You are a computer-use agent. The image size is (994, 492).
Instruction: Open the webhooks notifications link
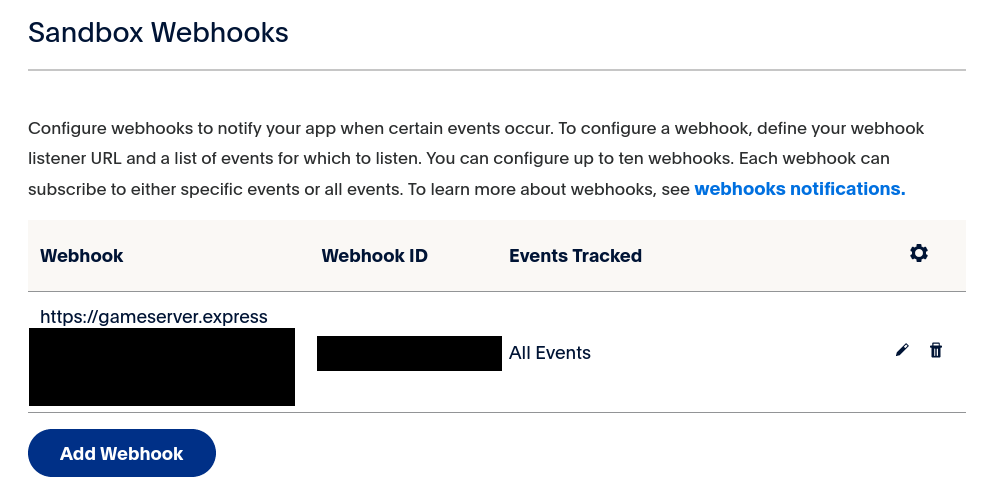coord(799,188)
